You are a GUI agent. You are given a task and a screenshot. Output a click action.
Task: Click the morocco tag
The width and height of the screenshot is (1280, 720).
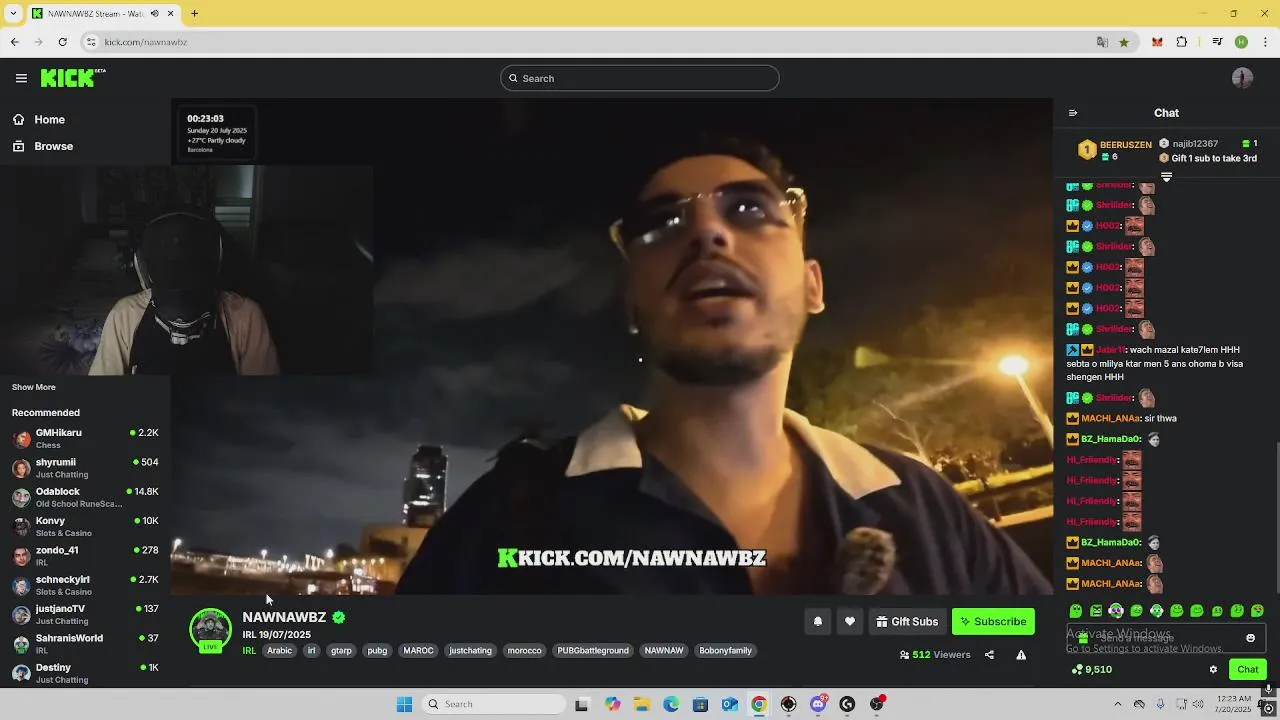pos(524,651)
